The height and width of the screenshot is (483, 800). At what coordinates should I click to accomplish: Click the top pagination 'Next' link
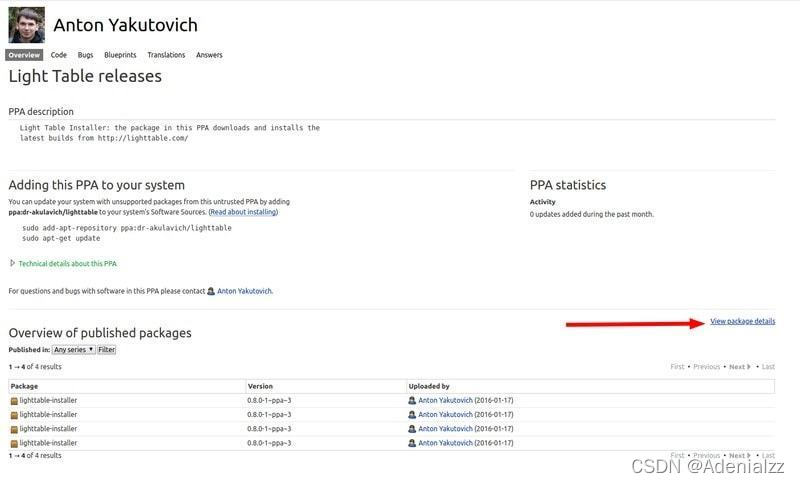(x=739, y=367)
